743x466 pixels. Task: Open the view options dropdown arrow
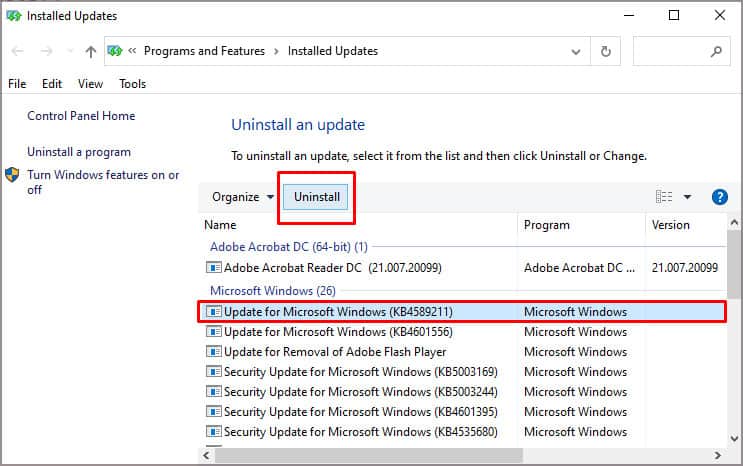pyautogui.click(x=687, y=197)
